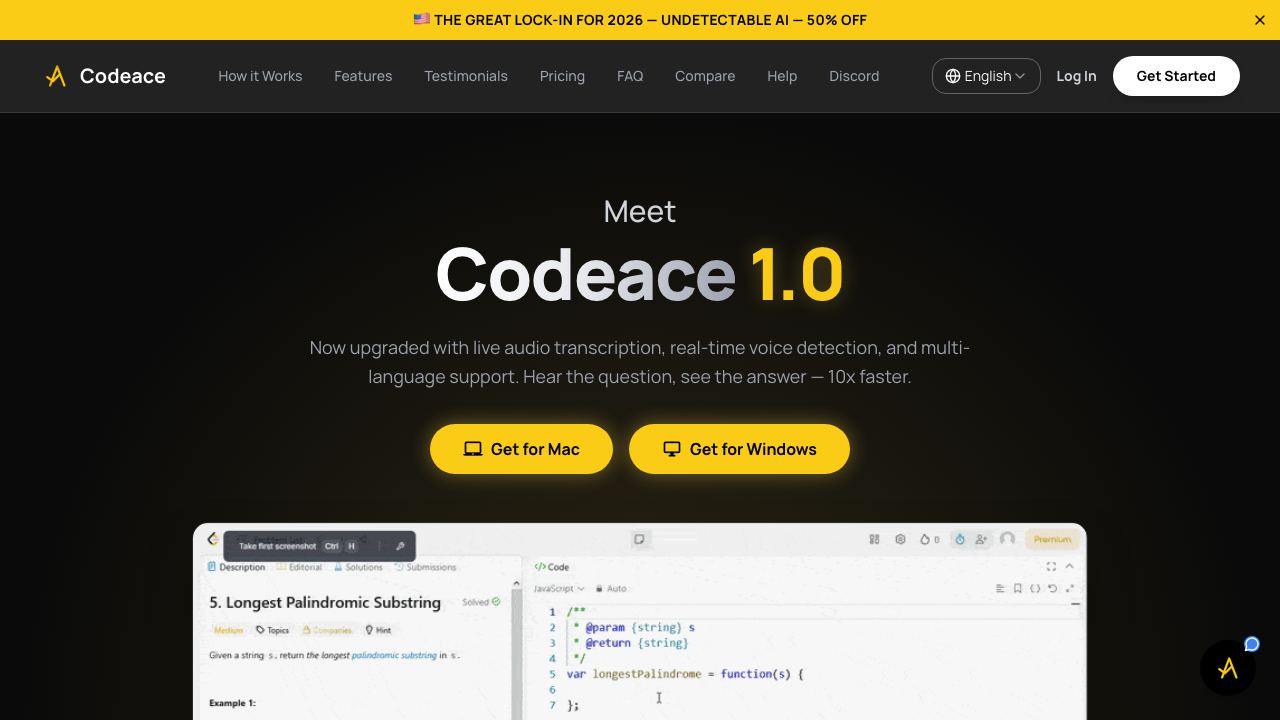Click the Solved status indicator
The height and width of the screenshot is (720, 1280).
pyautogui.click(x=481, y=602)
